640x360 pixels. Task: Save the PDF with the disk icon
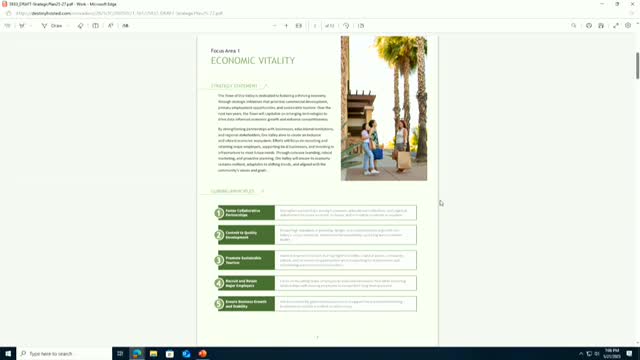(x=601, y=26)
